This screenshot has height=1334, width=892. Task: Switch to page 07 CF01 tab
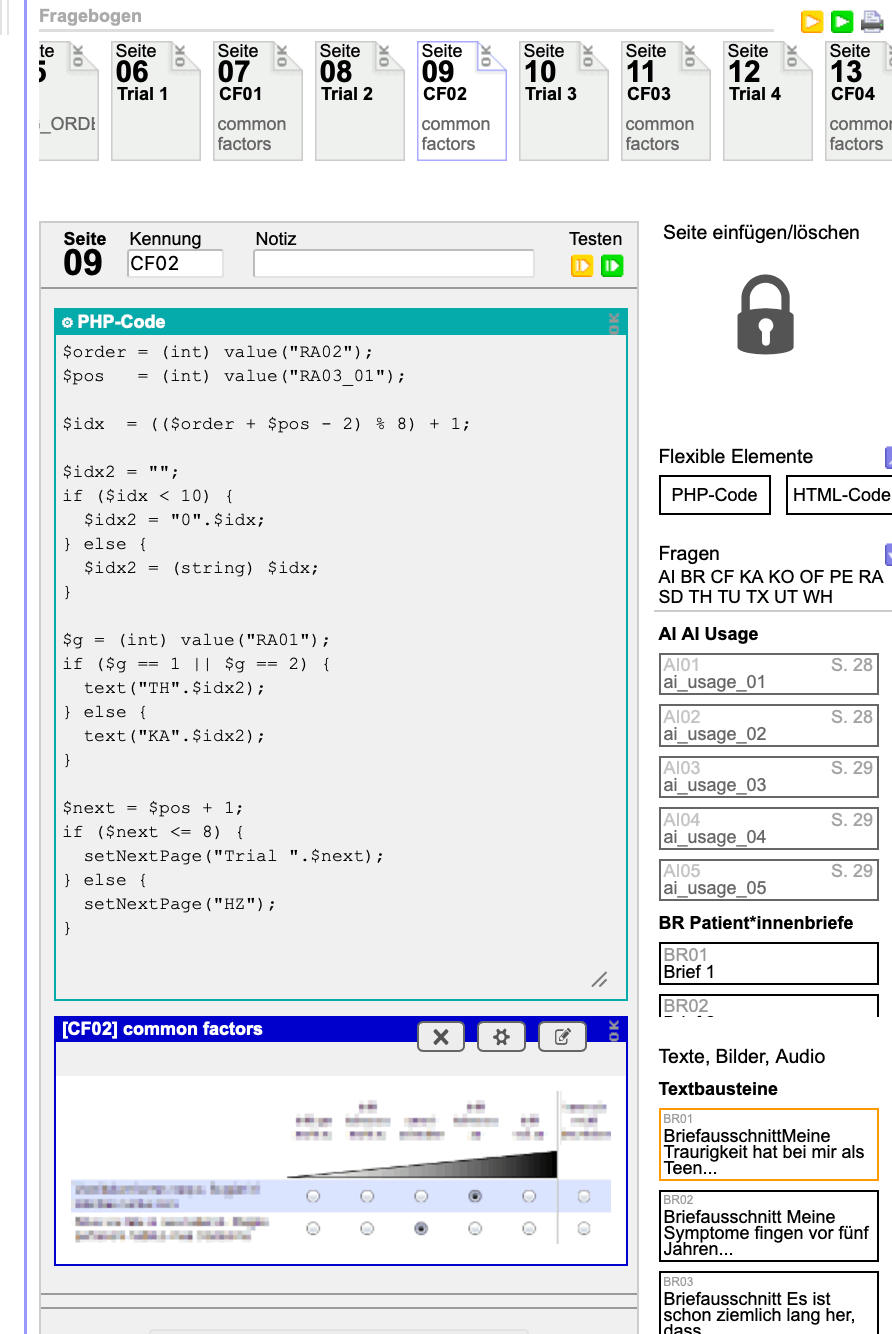coord(258,100)
